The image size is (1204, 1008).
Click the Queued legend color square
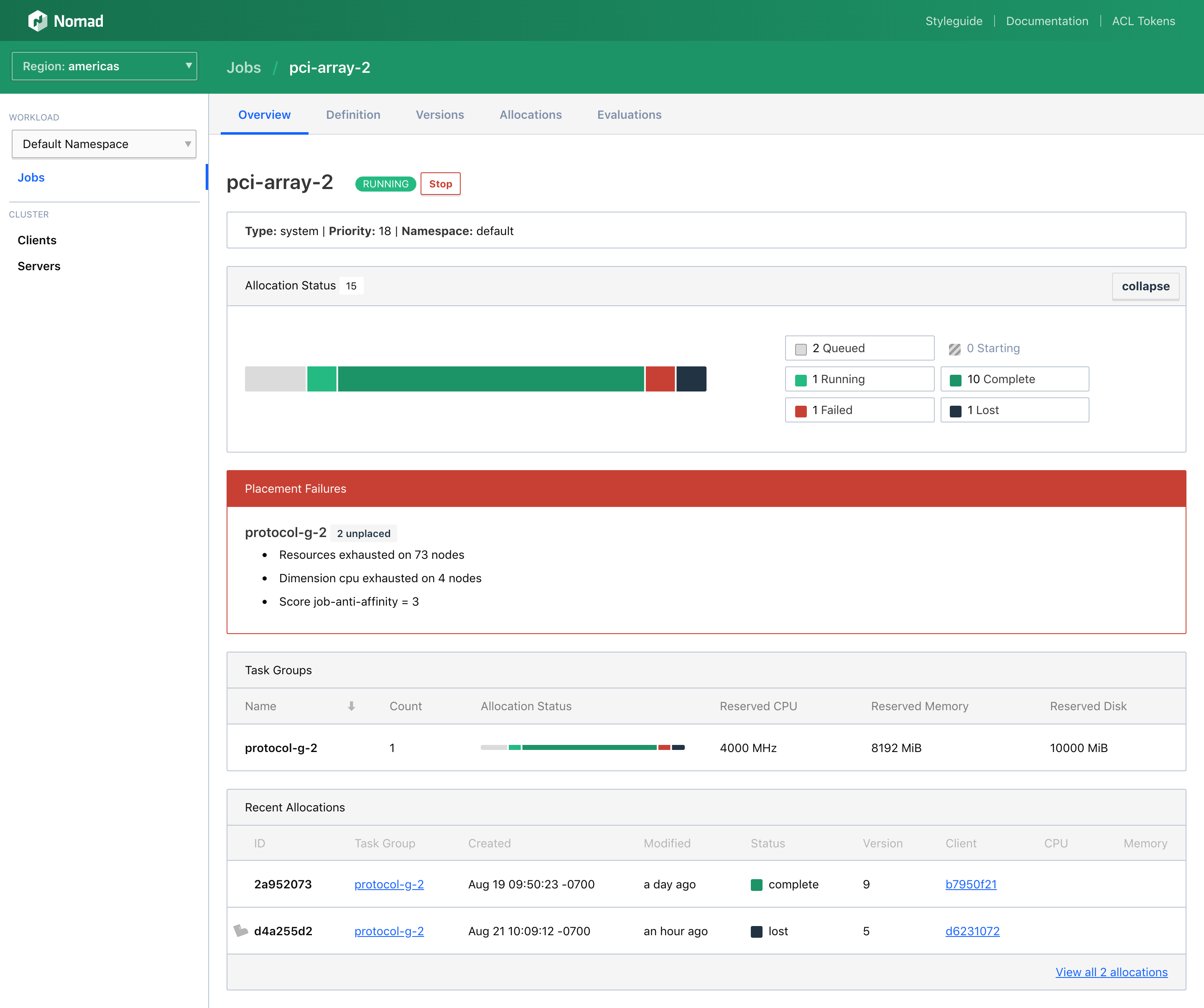click(x=801, y=349)
